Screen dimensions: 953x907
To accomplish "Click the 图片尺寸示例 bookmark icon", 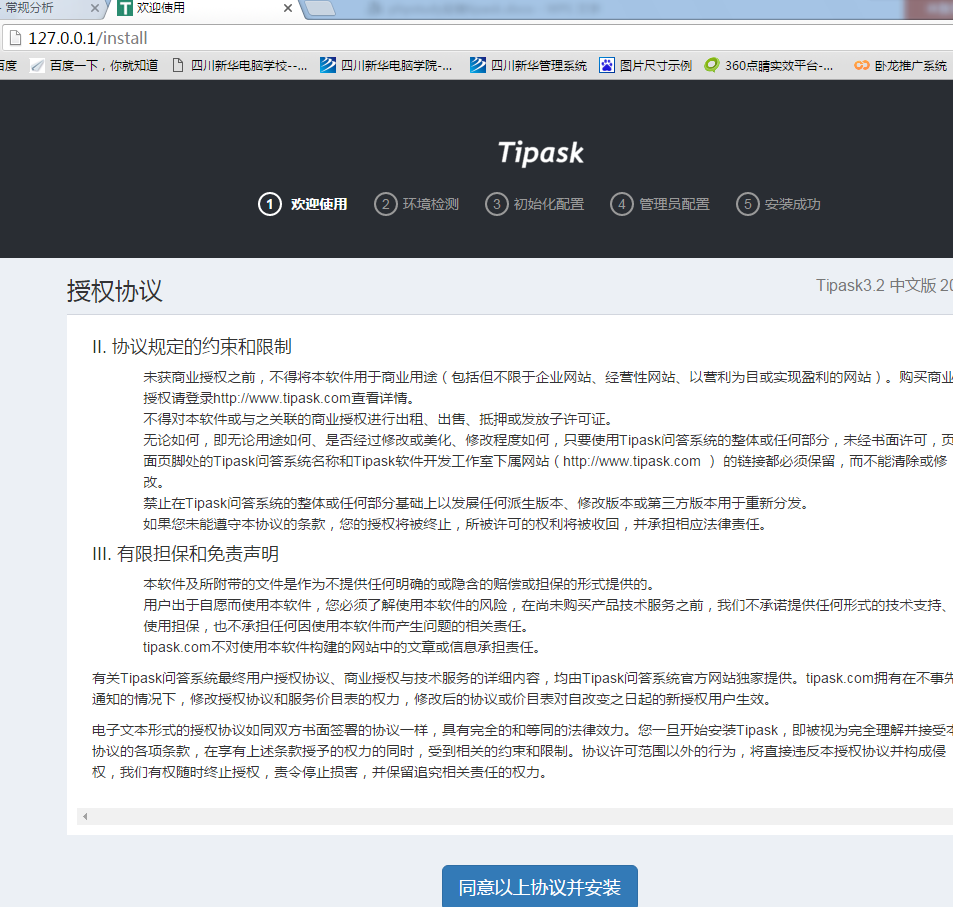I will pyautogui.click(x=607, y=66).
